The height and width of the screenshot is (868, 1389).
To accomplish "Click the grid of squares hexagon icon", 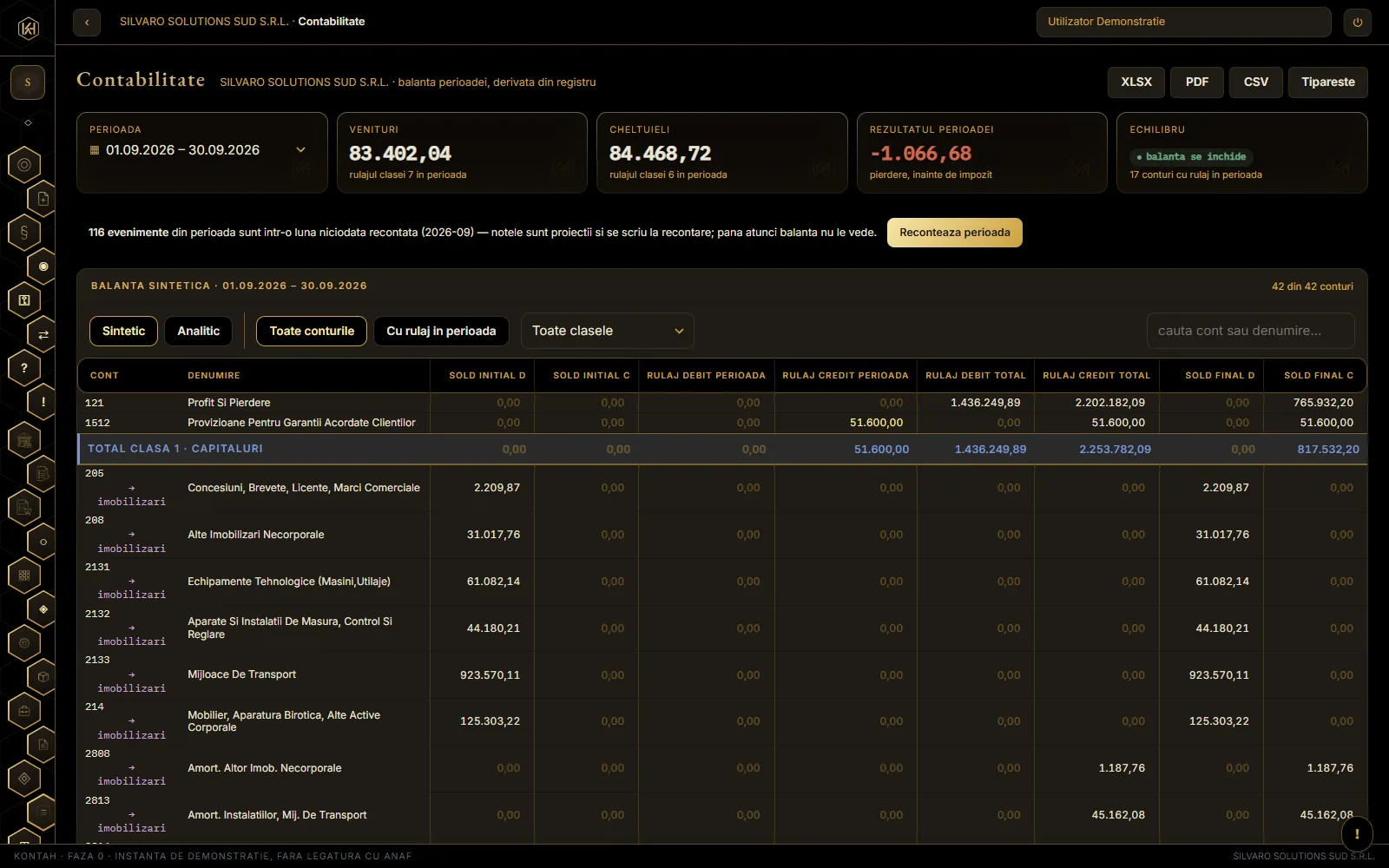I will tap(24, 575).
